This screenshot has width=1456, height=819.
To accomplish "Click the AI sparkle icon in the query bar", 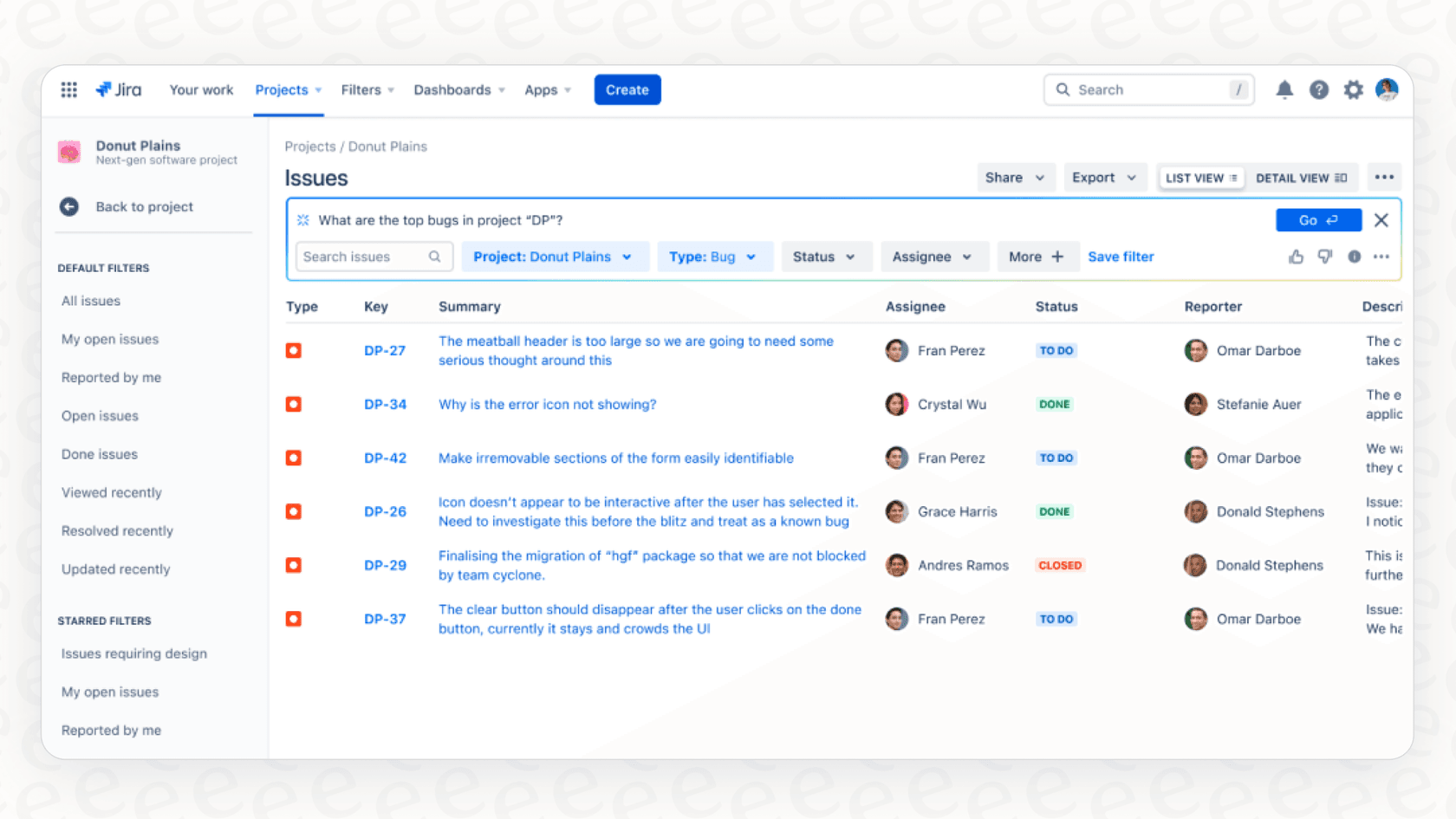I will point(302,220).
